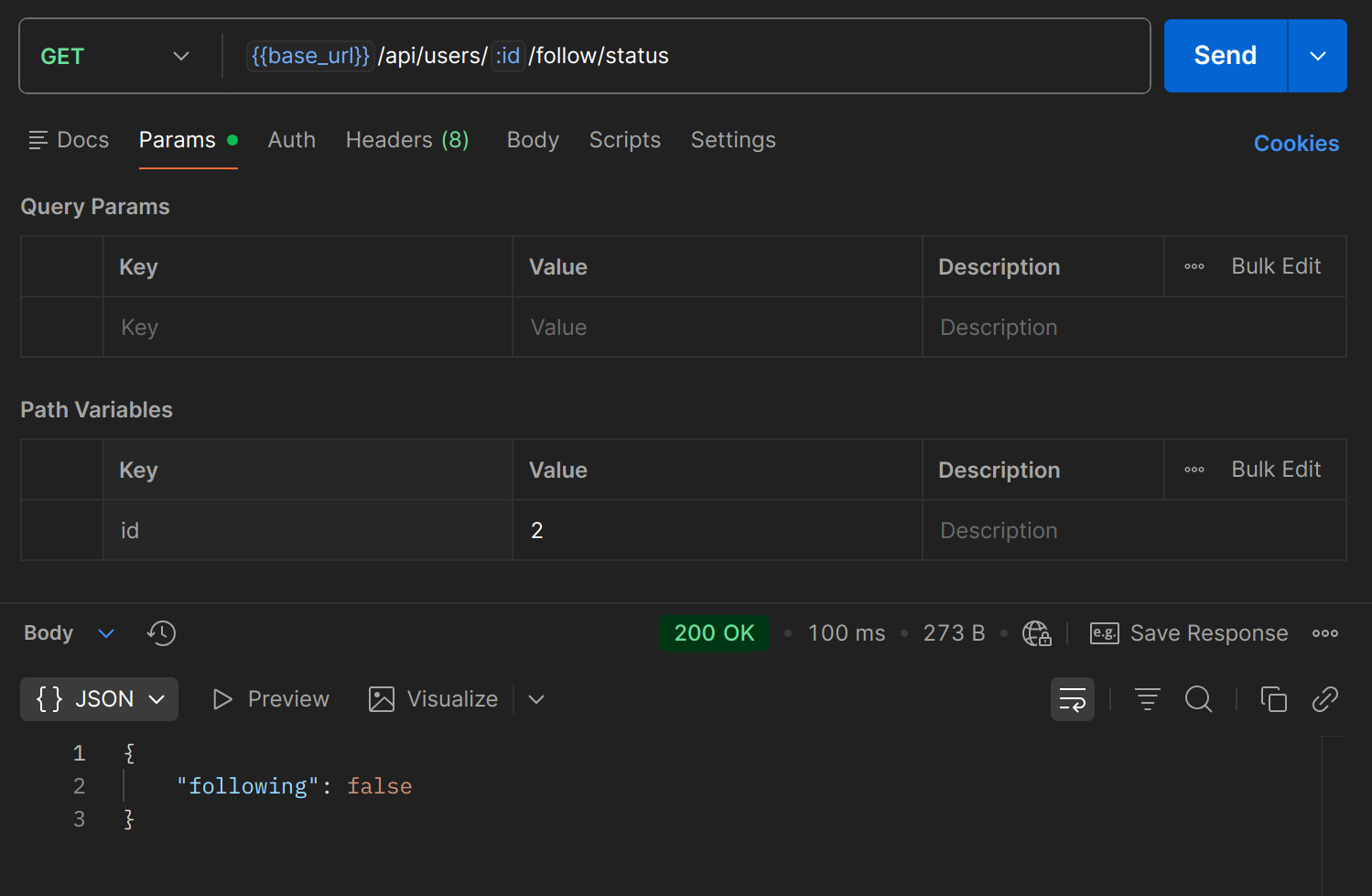
Task: Click the "following" key in response
Action: (x=247, y=786)
